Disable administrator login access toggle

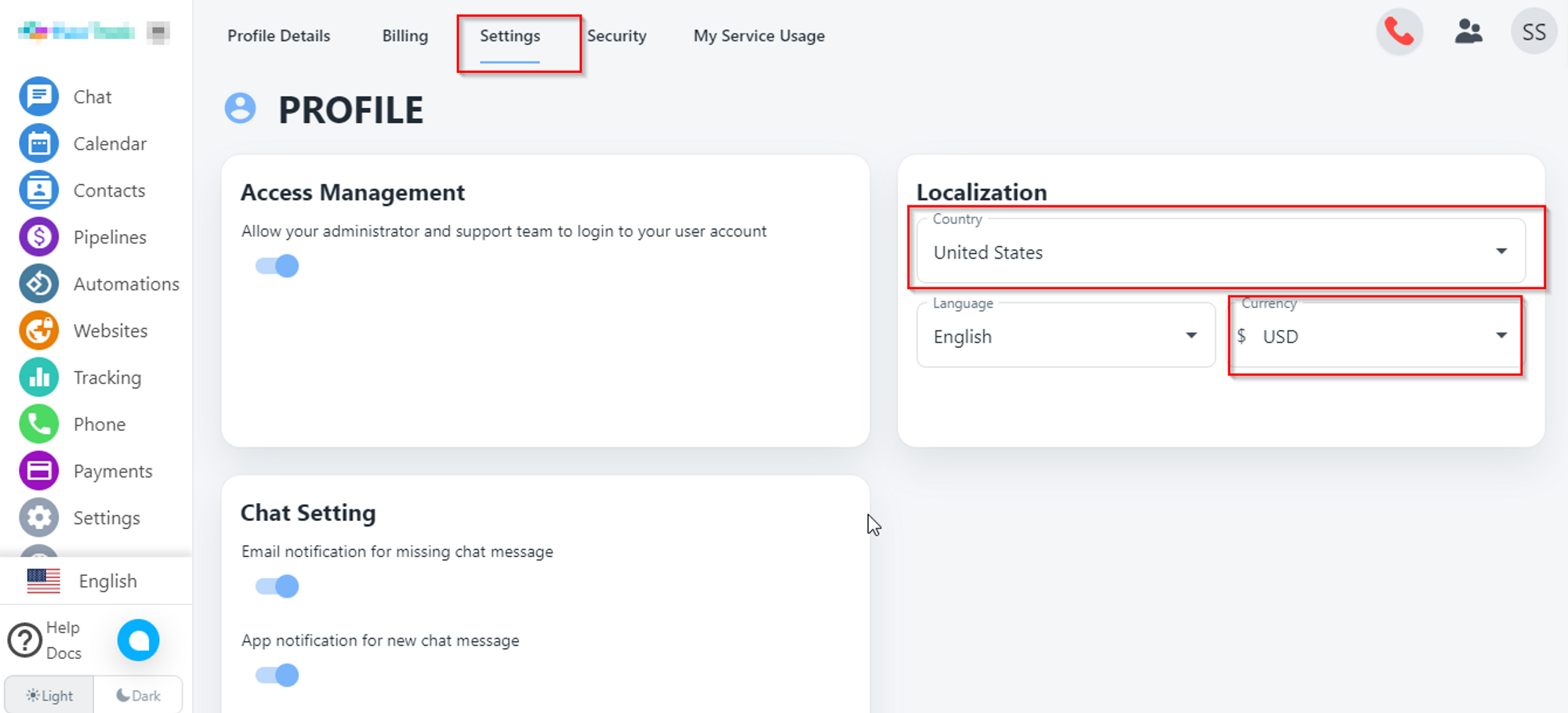[278, 266]
